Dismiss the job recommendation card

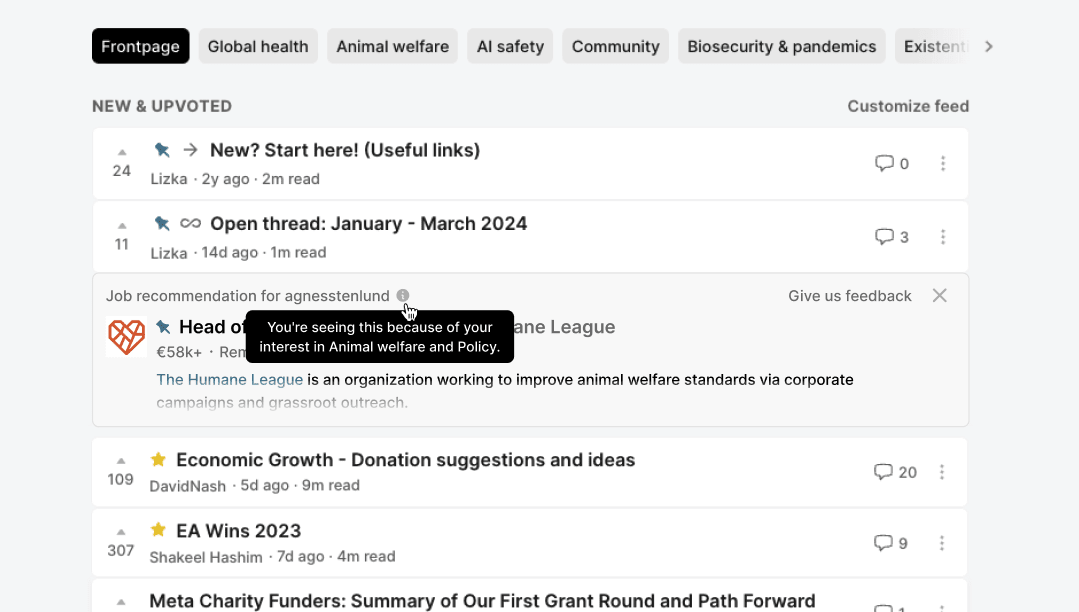click(x=939, y=295)
